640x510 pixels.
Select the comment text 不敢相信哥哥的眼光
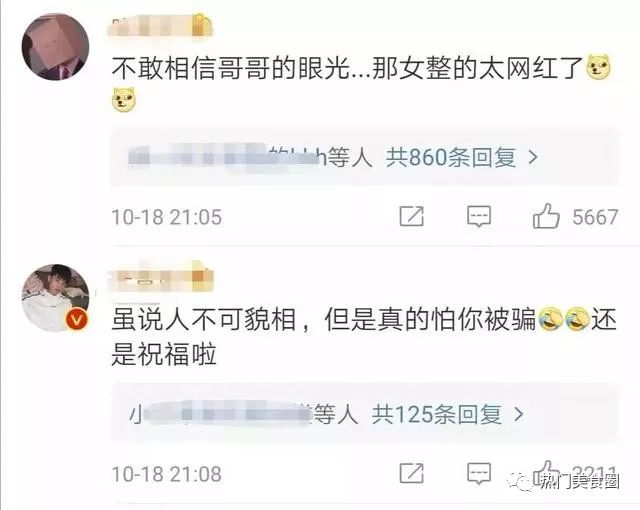point(231,68)
